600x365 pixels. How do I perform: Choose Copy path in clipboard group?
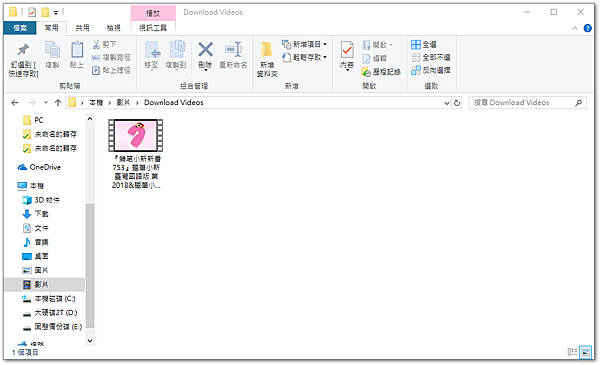111,57
